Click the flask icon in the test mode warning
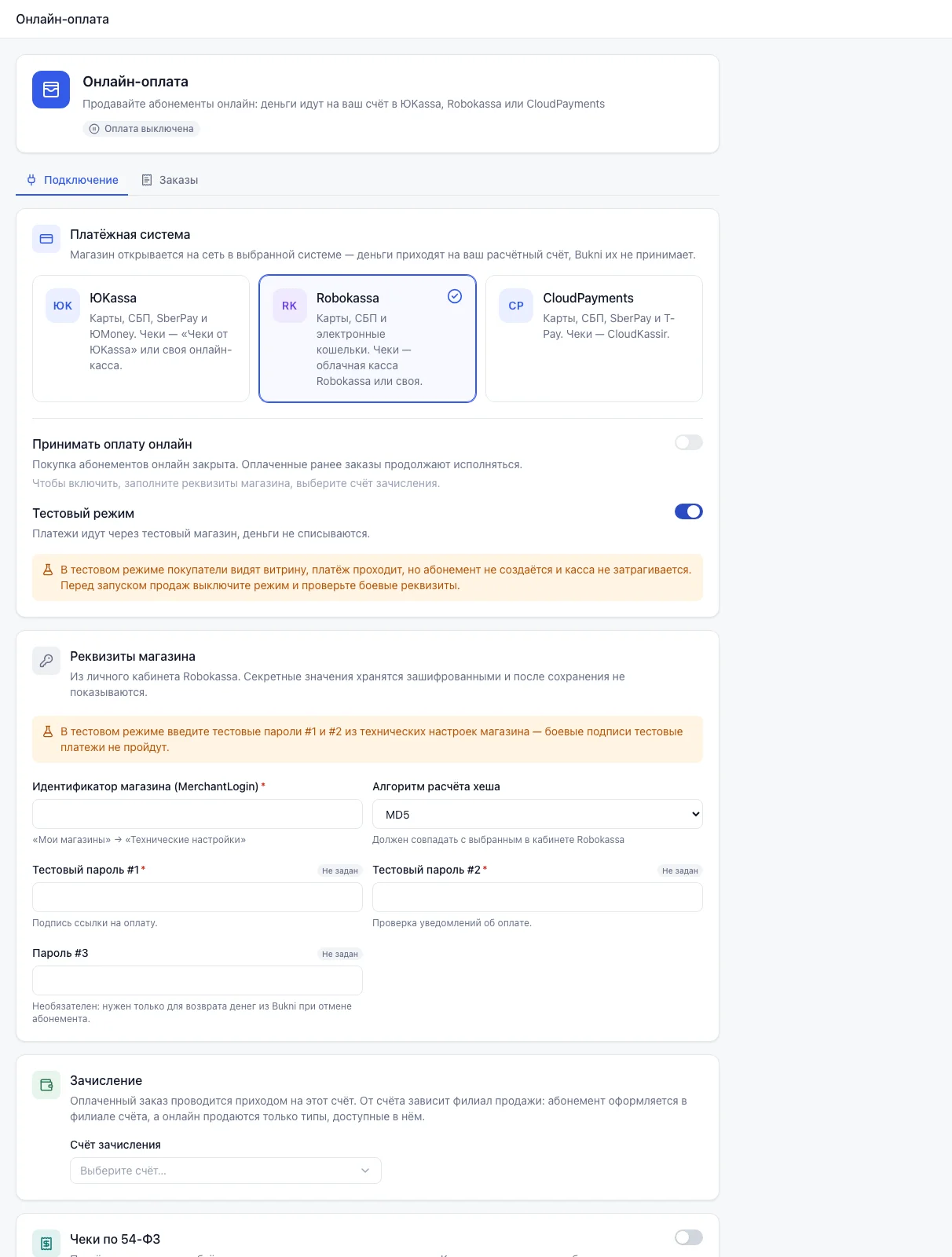The width and height of the screenshot is (952, 1257). (x=48, y=570)
